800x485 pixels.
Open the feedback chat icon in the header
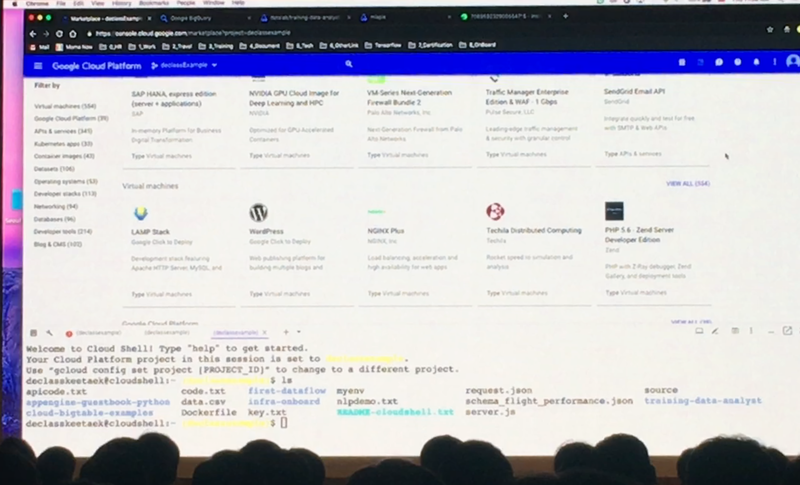click(x=719, y=62)
